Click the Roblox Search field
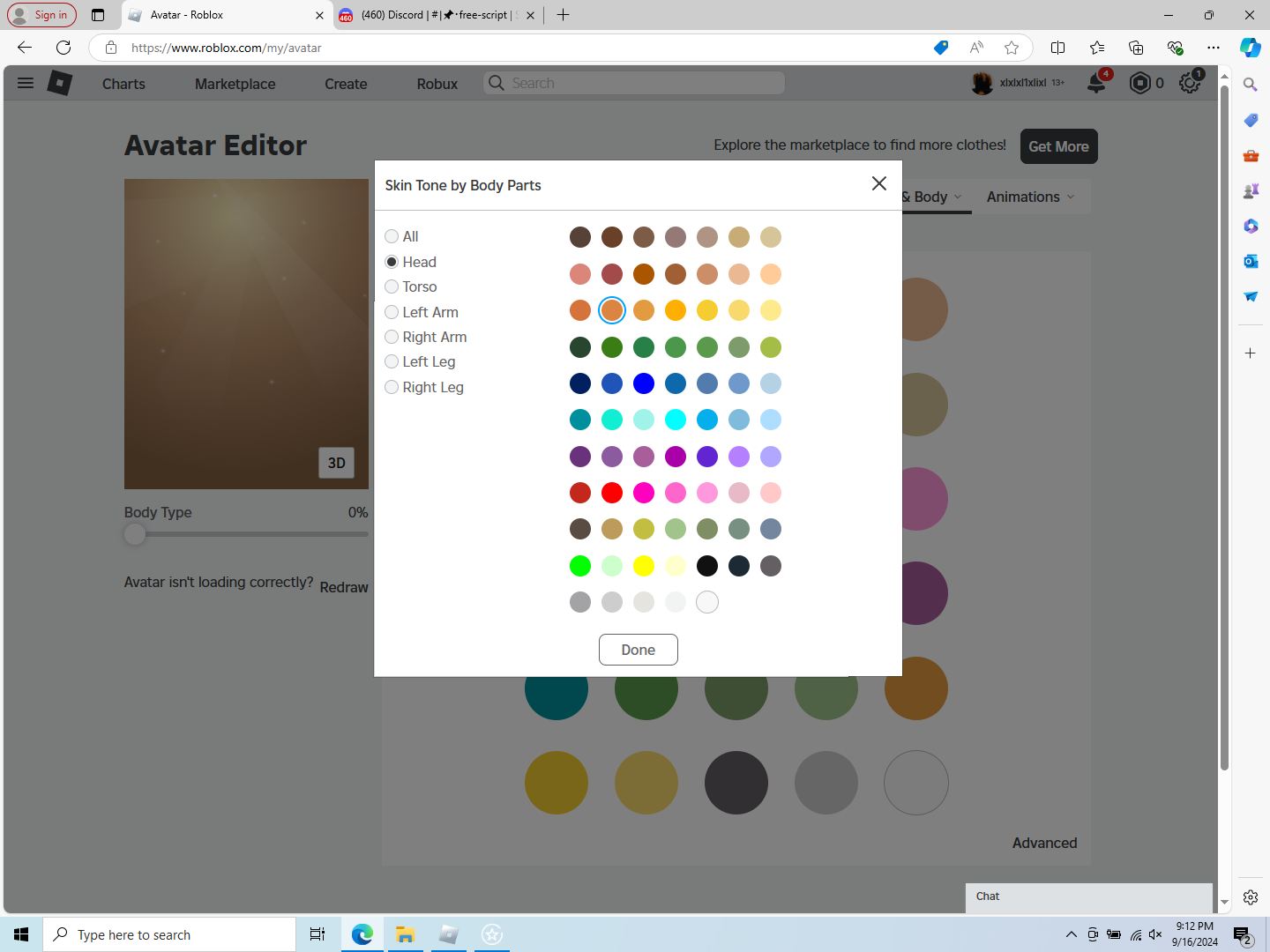Screen dimensions: 1270x952 coord(634,83)
